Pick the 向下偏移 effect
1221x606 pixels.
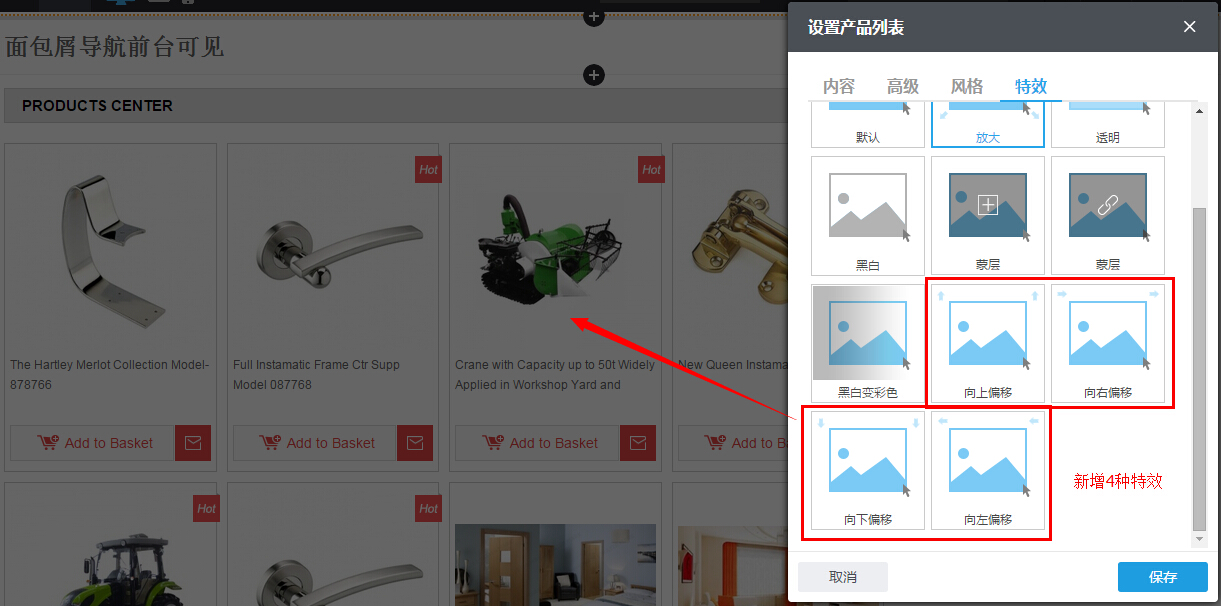click(867, 470)
